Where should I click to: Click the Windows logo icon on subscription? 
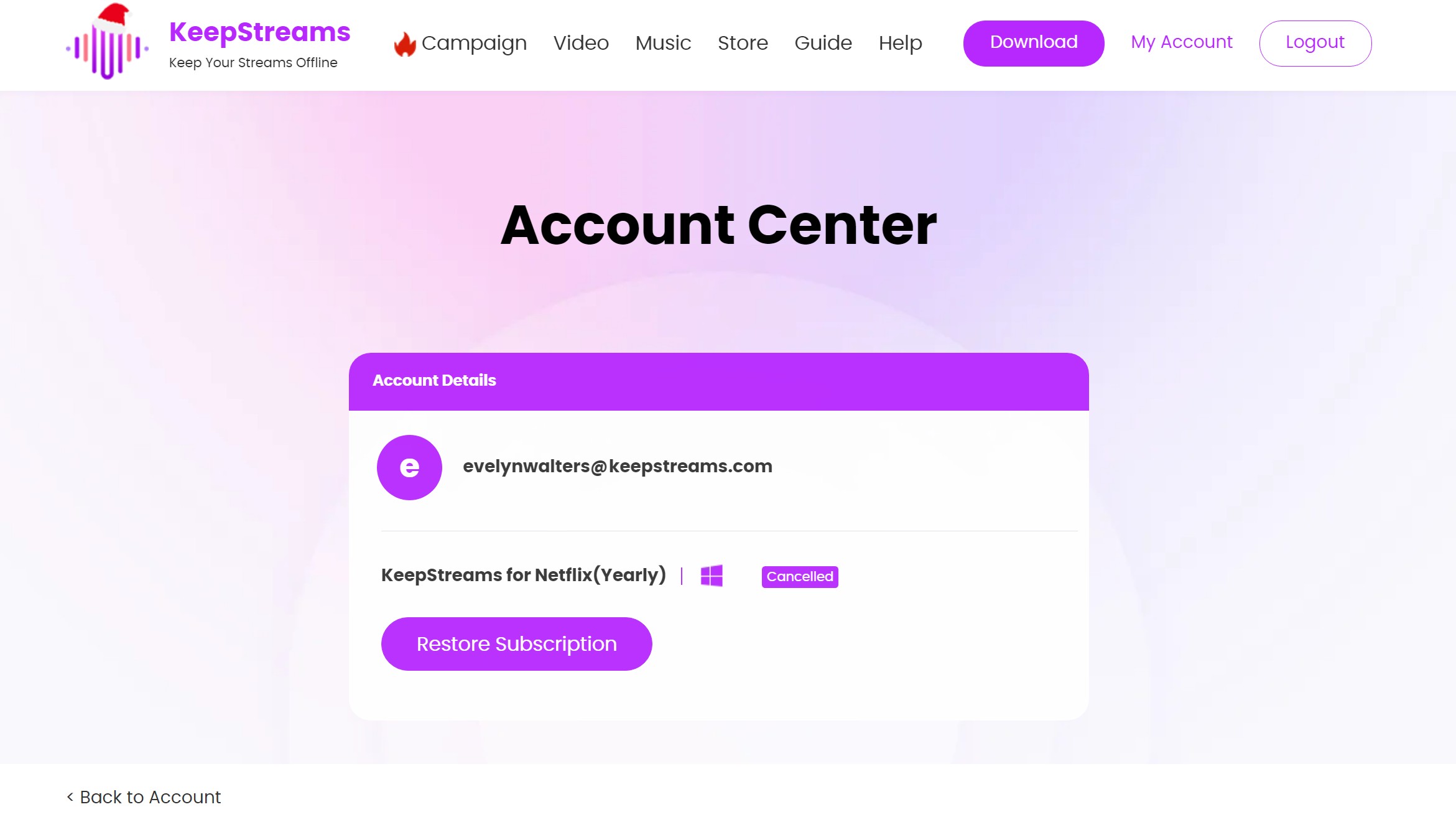(711, 575)
